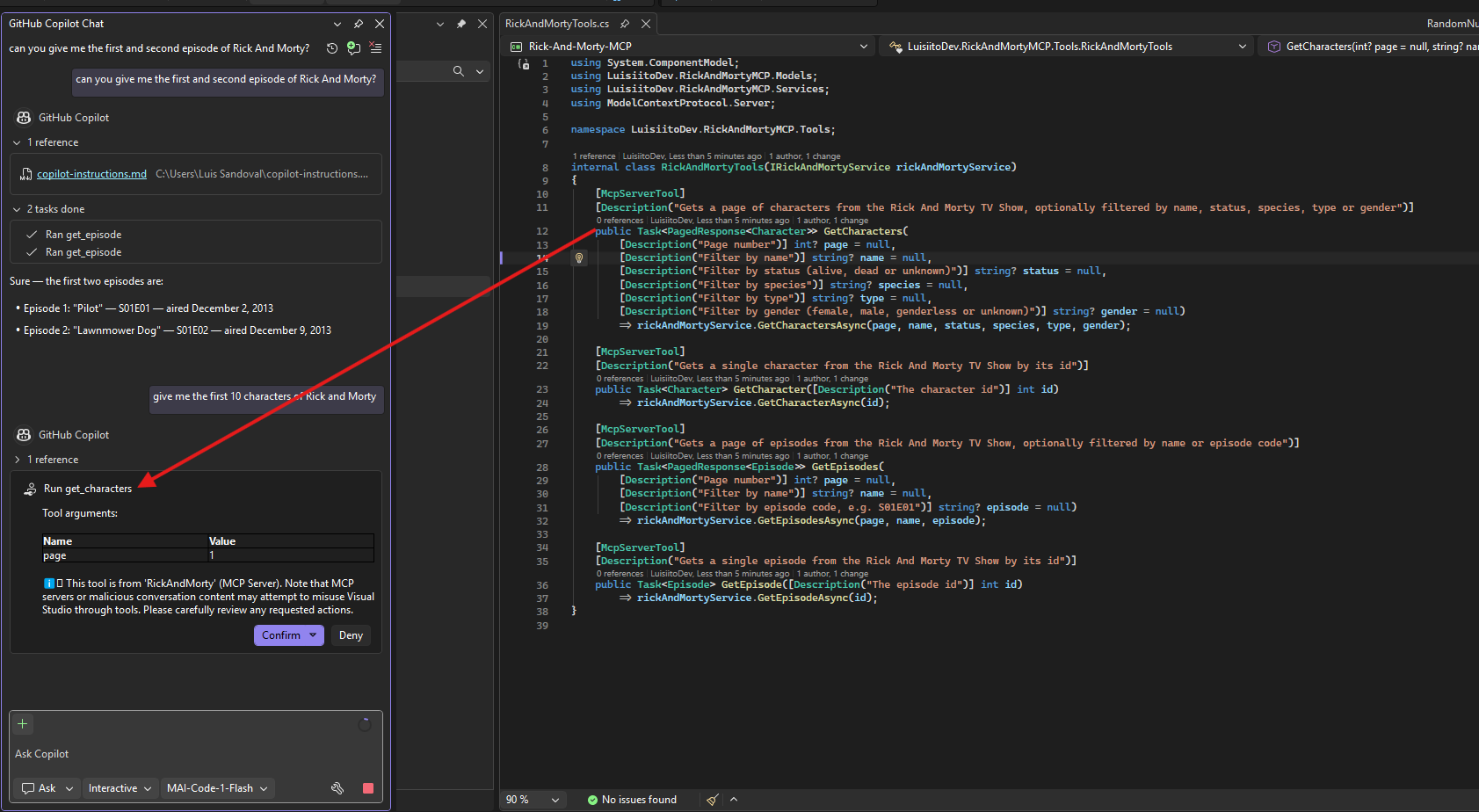Click 'Episode 2: "Lawnmower Dog"' answer line
This screenshot has height=812, width=1479.
tap(177, 330)
